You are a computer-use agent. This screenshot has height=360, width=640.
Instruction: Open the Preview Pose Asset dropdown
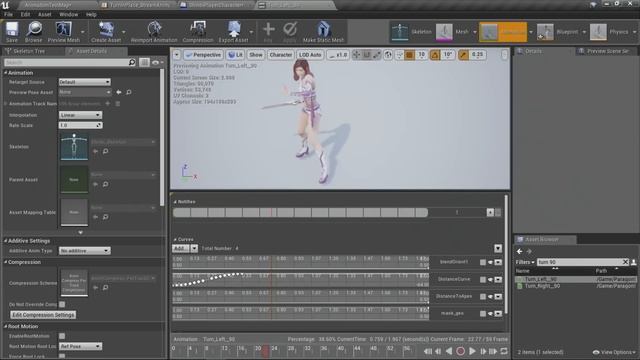click(84, 92)
